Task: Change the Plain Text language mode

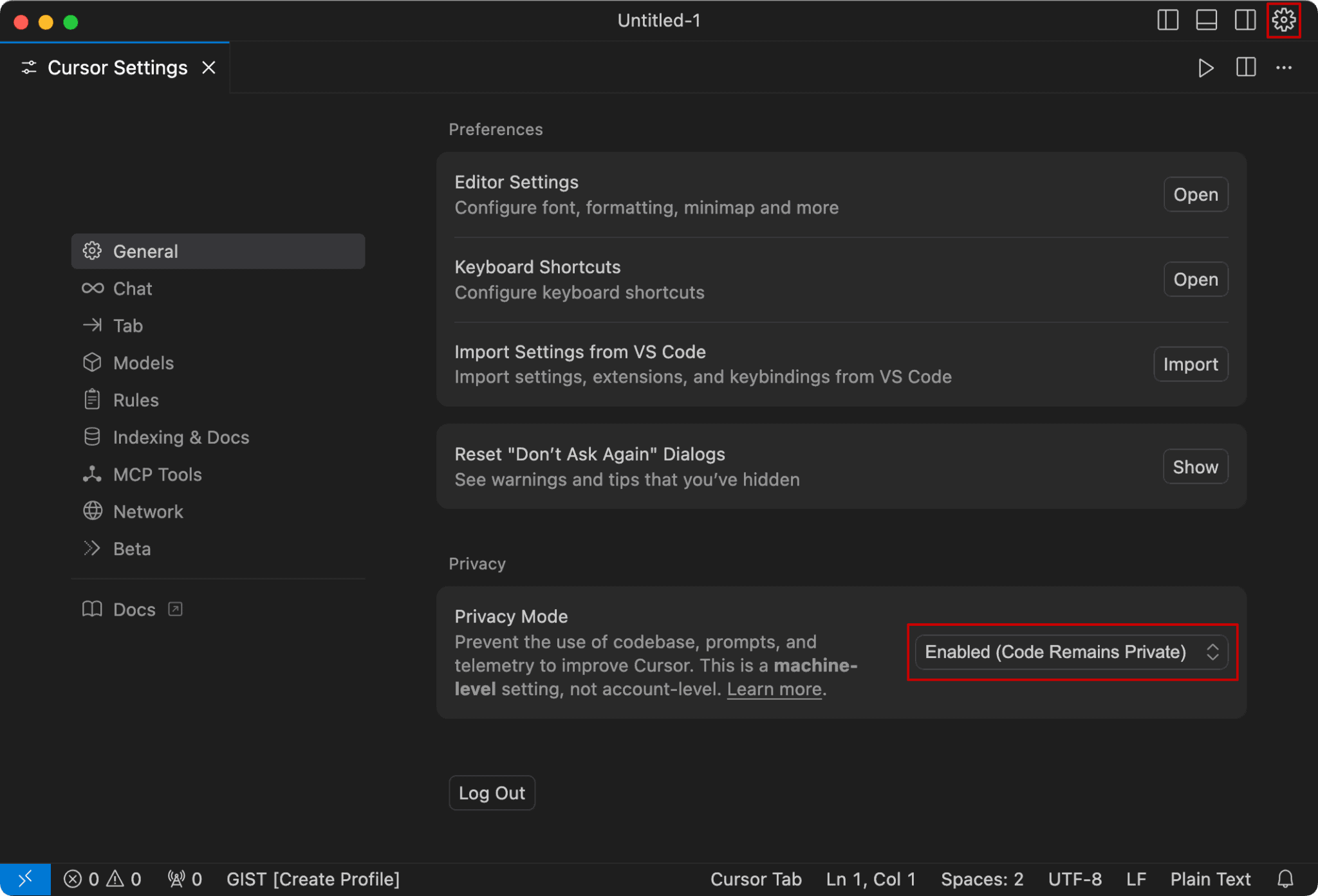Action: pyautogui.click(x=1210, y=879)
